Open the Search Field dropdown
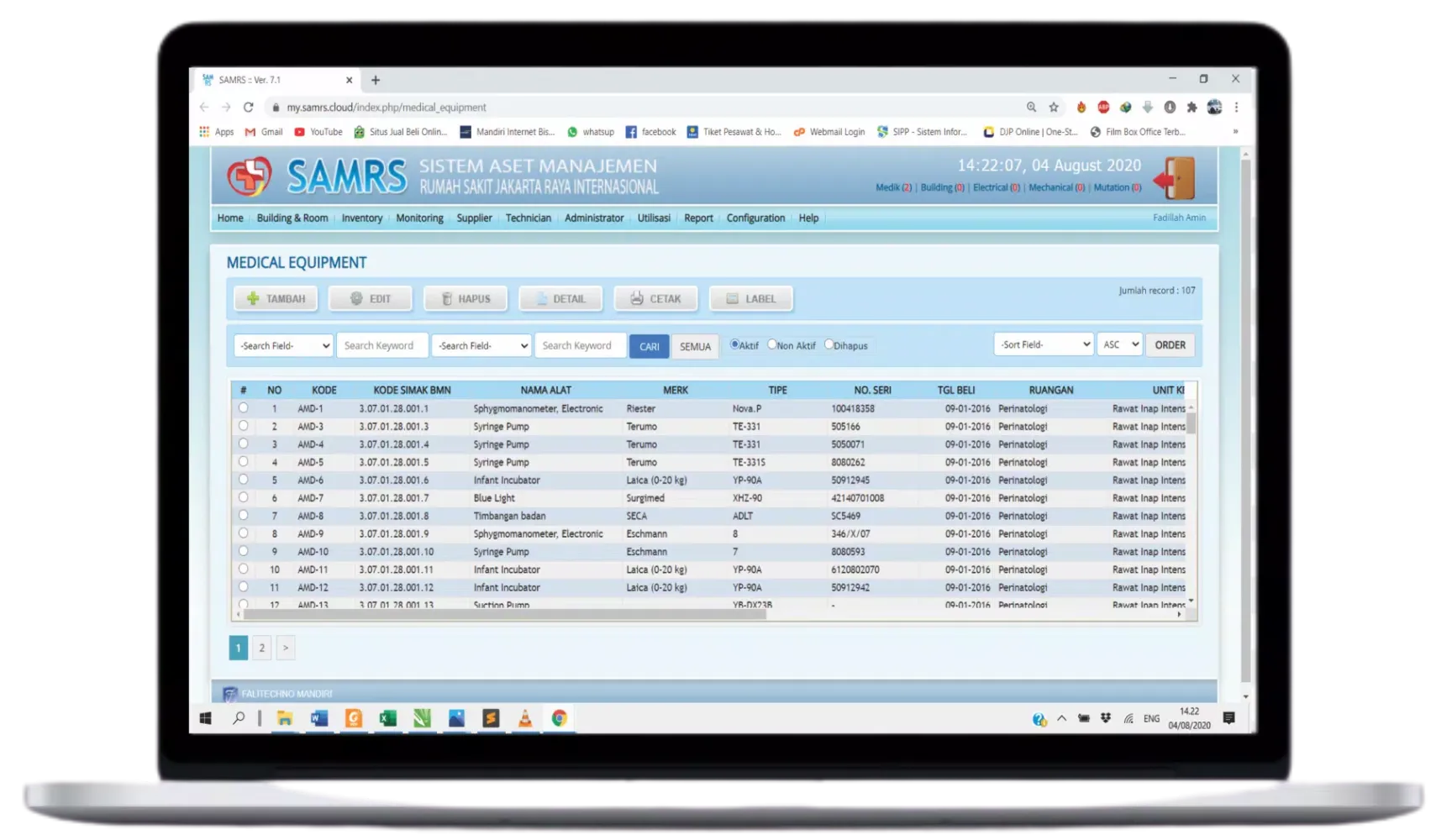1431x840 pixels. point(281,344)
